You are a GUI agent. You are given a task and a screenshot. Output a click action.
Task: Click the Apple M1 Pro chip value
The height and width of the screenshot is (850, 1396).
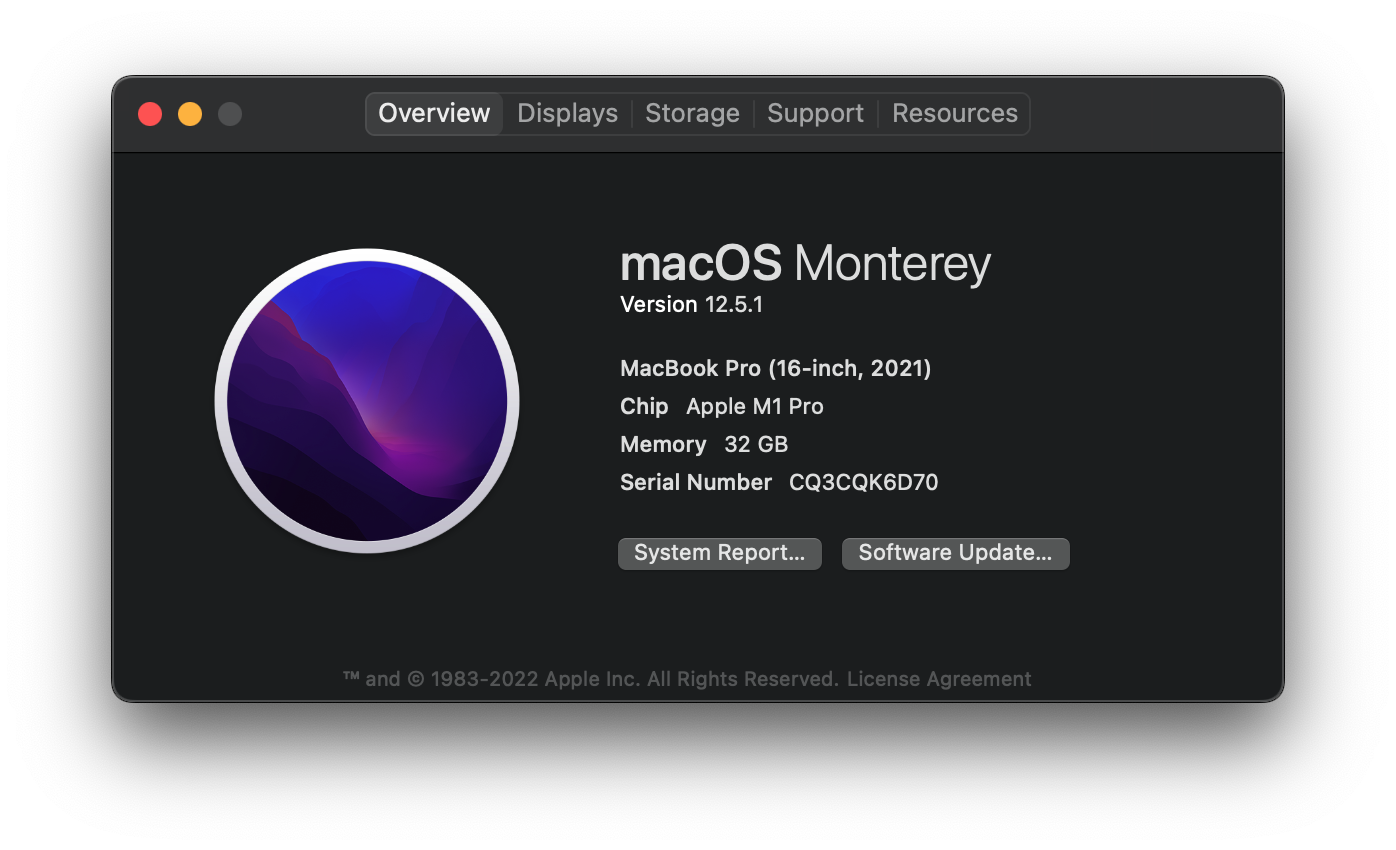pos(755,407)
